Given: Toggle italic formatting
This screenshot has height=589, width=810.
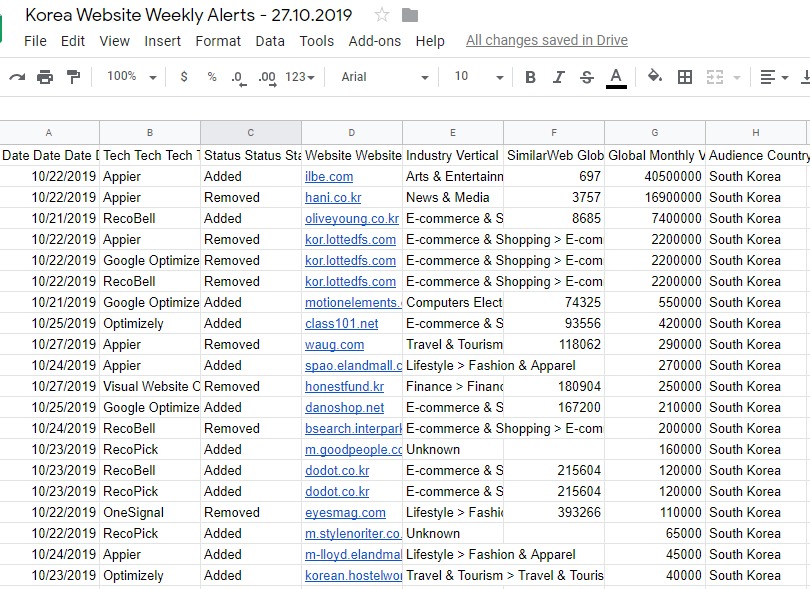Looking at the screenshot, I should click(559, 77).
